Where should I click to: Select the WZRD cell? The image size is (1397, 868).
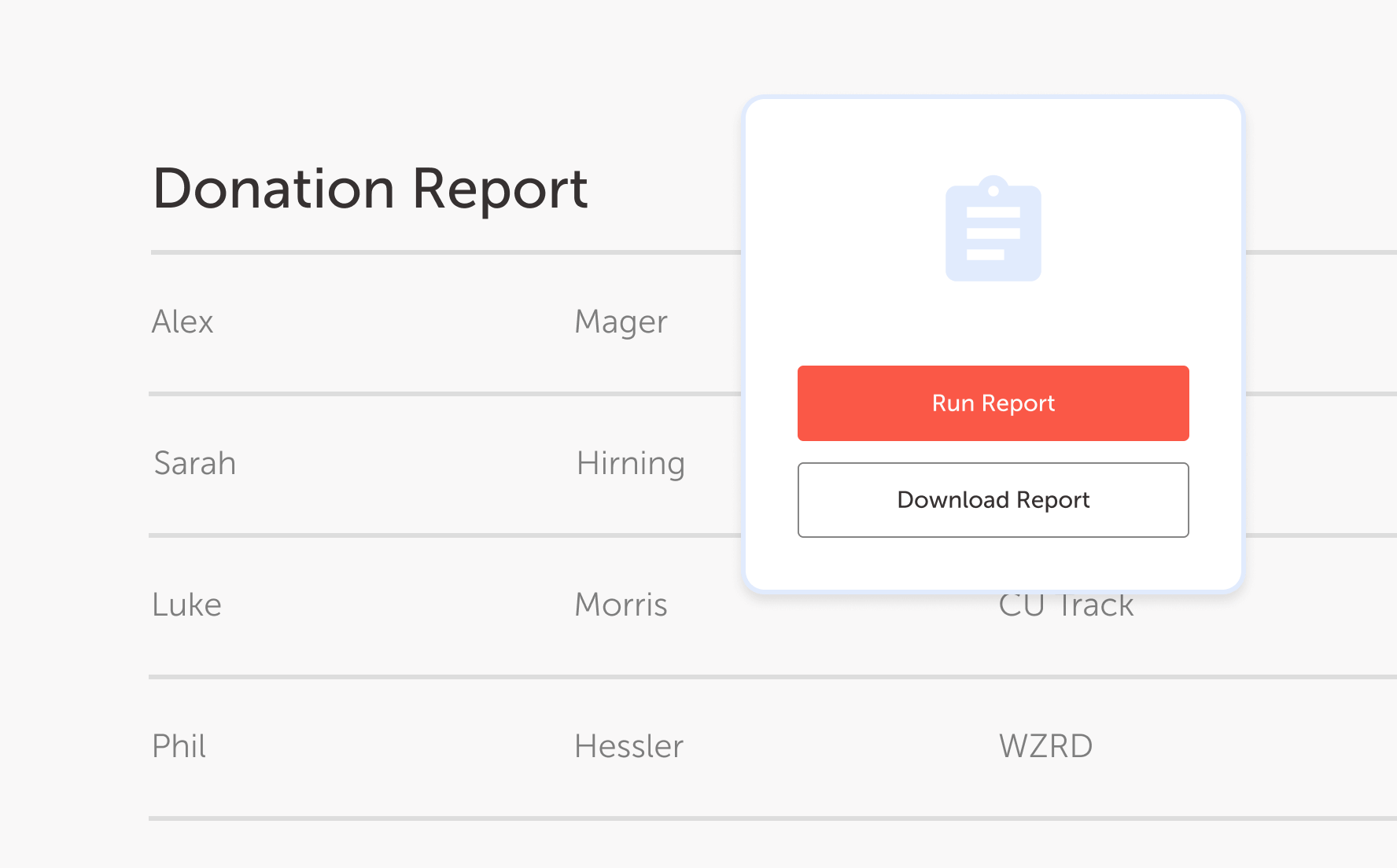(x=1045, y=746)
